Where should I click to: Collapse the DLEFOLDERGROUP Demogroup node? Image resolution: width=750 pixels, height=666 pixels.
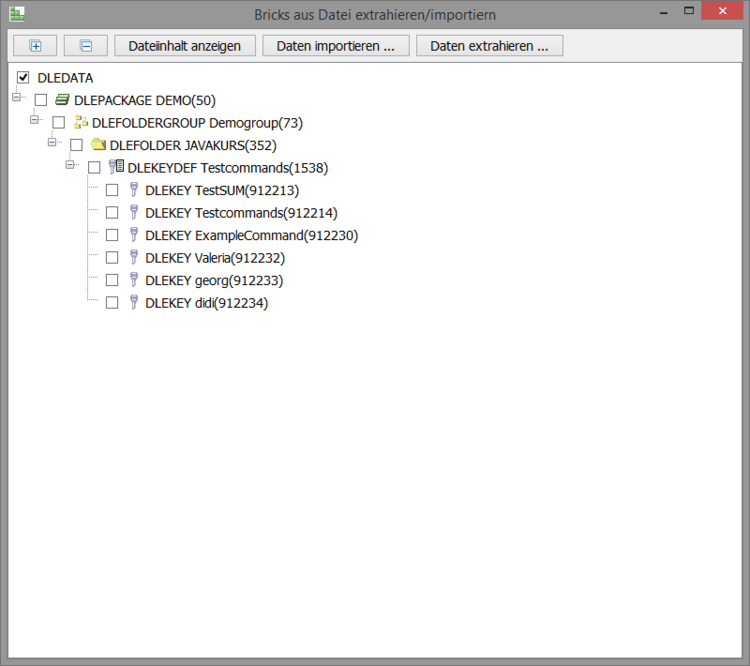coord(34,119)
